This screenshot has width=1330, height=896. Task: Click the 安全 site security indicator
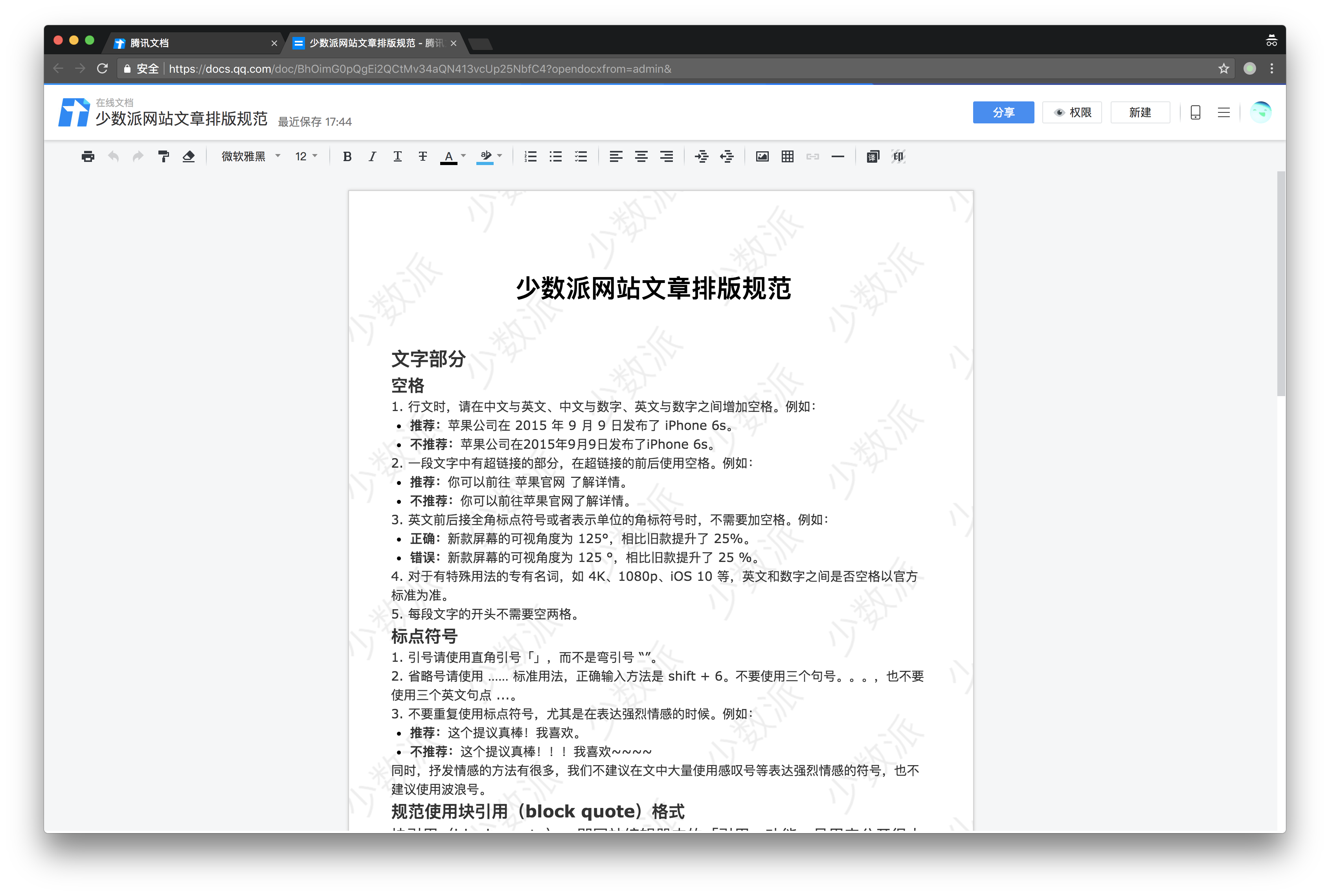tap(141, 68)
